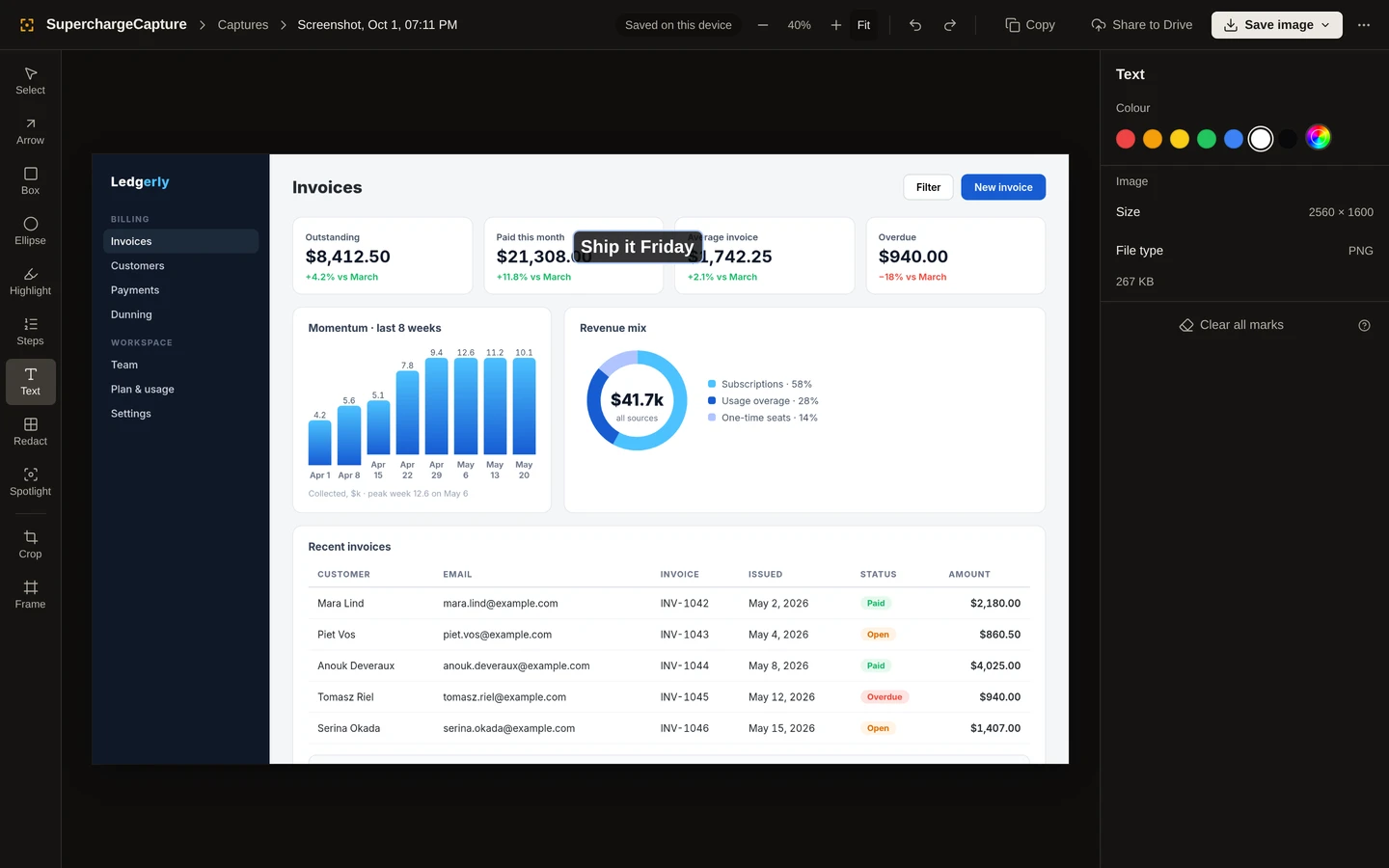
Task: Zoom out with the minus button
Action: 763,25
